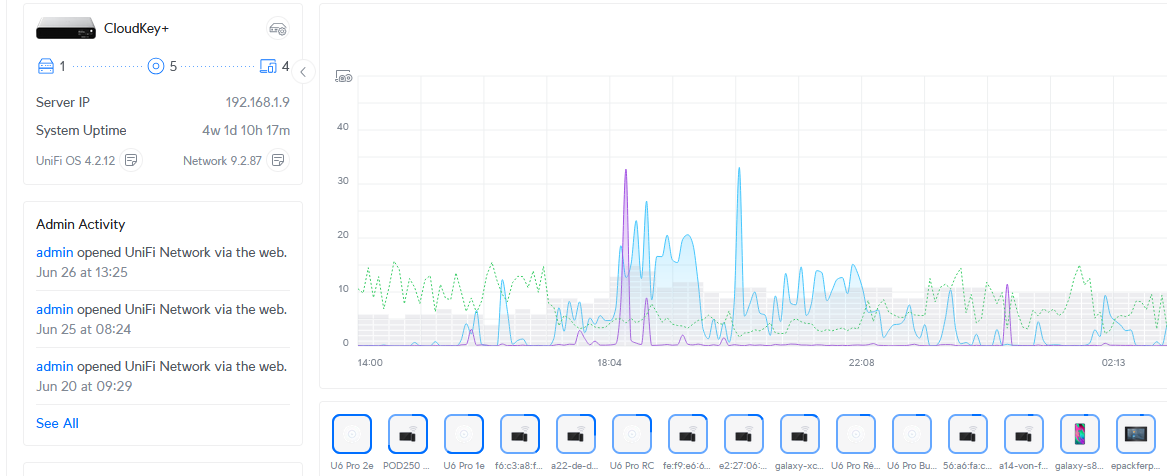This screenshot has width=1167, height=476.
Task: Click the Jun 20 at 09:29 timestamp
Action: click(x=83, y=386)
